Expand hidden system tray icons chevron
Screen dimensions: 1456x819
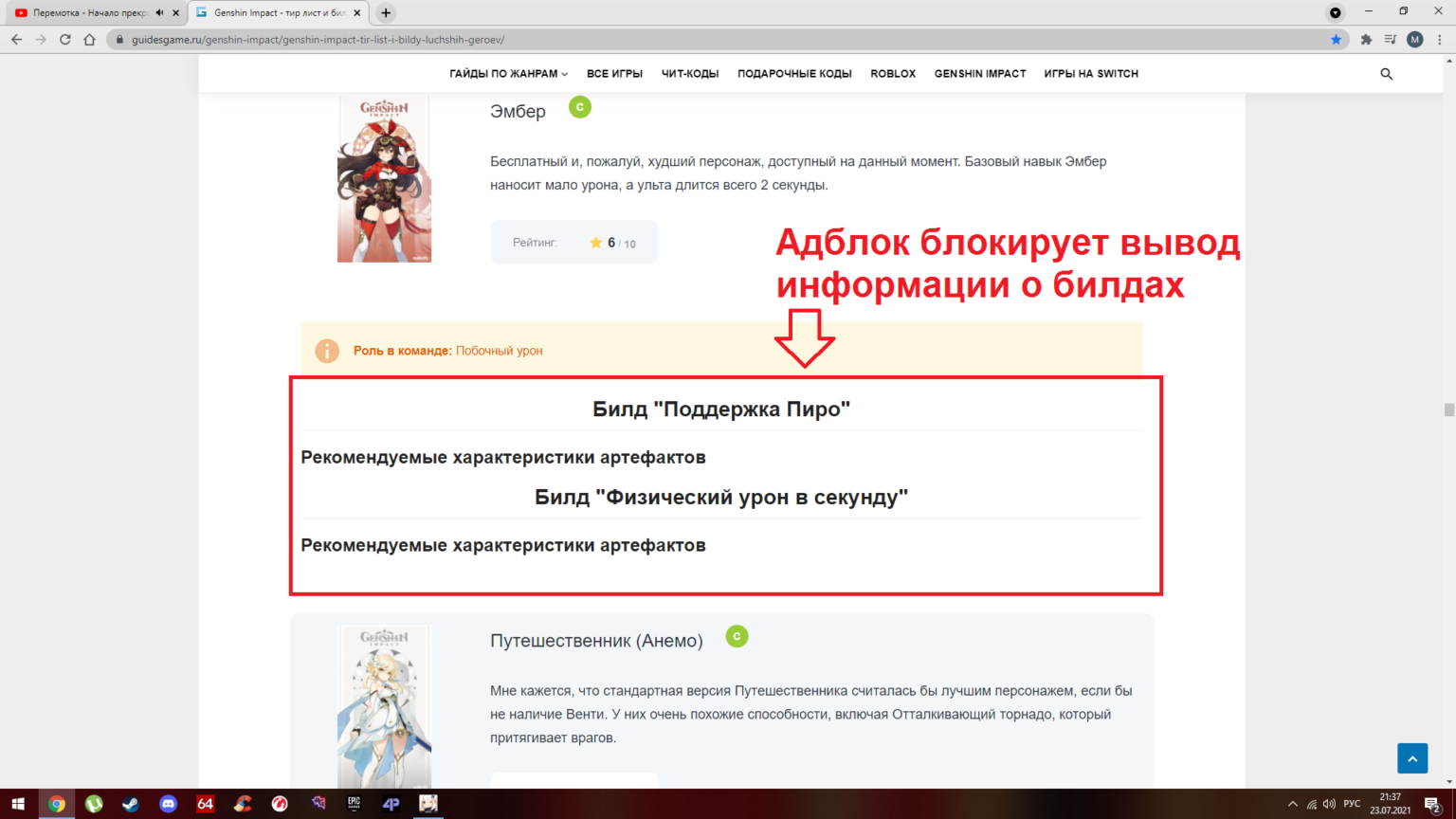(x=1292, y=804)
